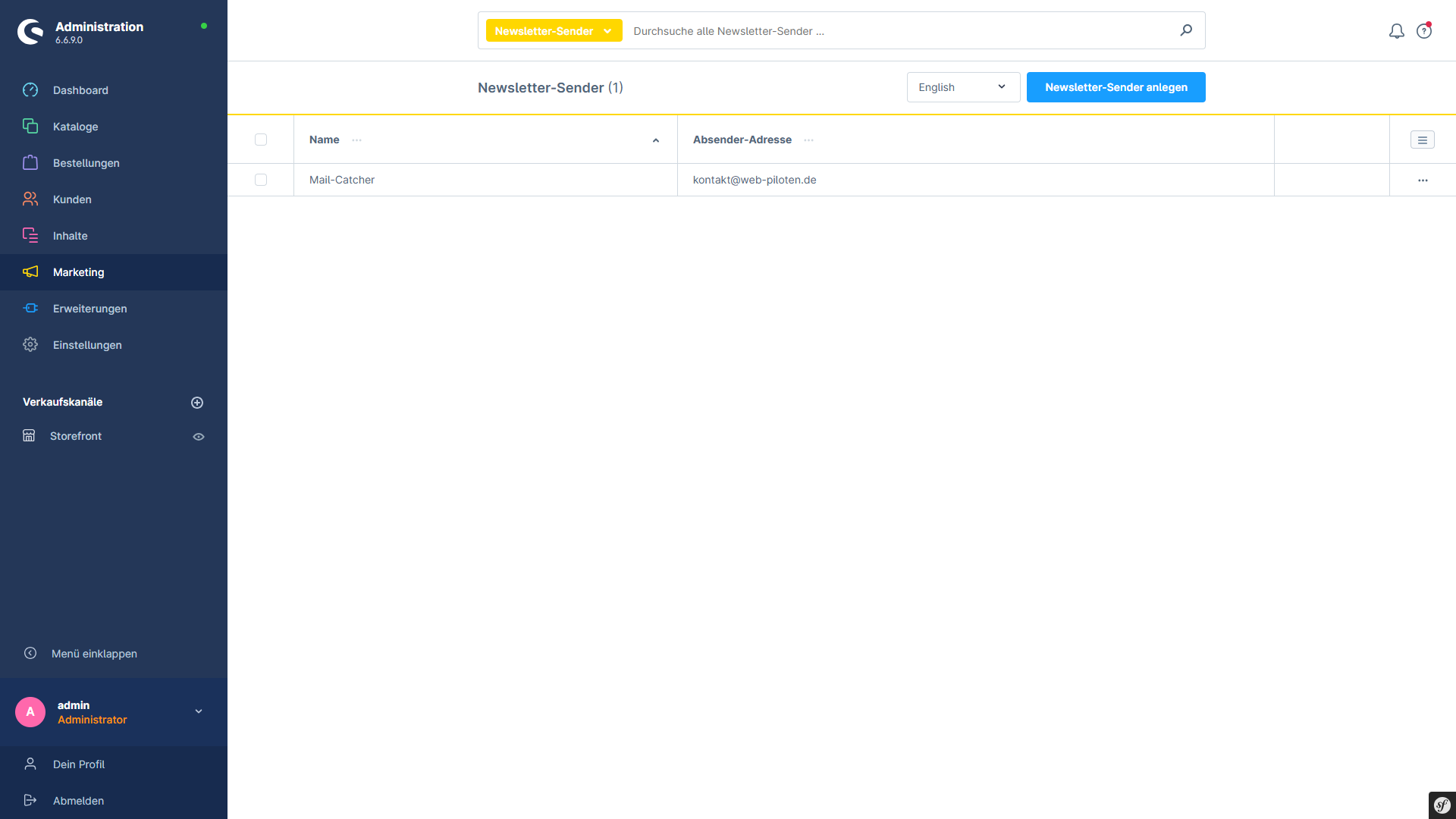Select all rows checkbox in header

[261, 140]
